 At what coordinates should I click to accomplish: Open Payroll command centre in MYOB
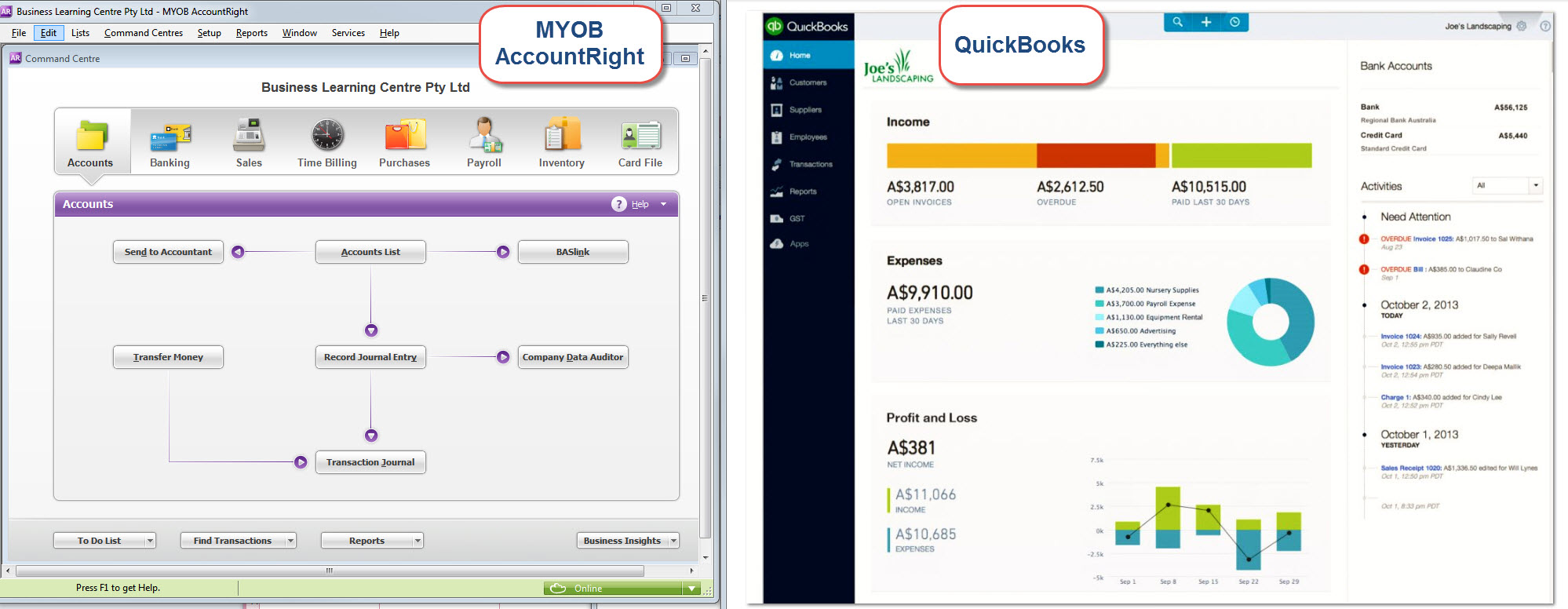[x=484, y=143]
